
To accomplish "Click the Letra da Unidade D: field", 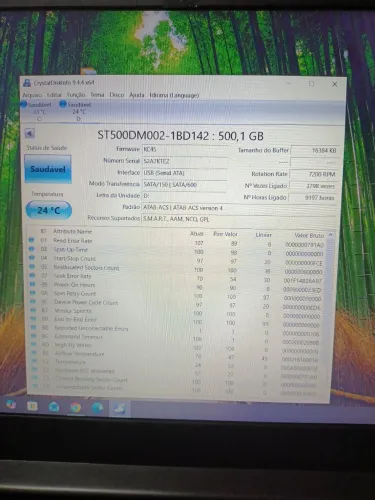I will [185, 196].
